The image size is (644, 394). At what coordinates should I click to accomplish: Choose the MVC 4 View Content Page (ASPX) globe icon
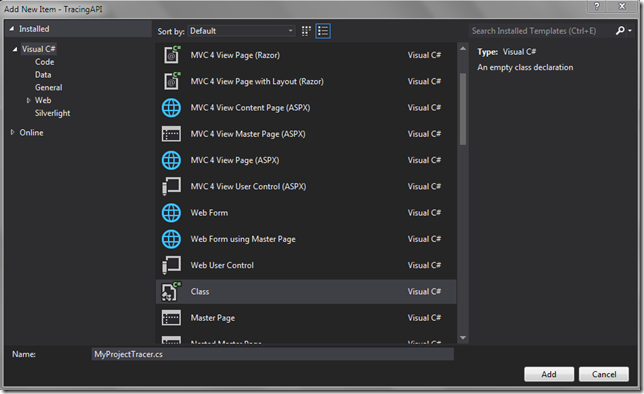tap(171, 108)
